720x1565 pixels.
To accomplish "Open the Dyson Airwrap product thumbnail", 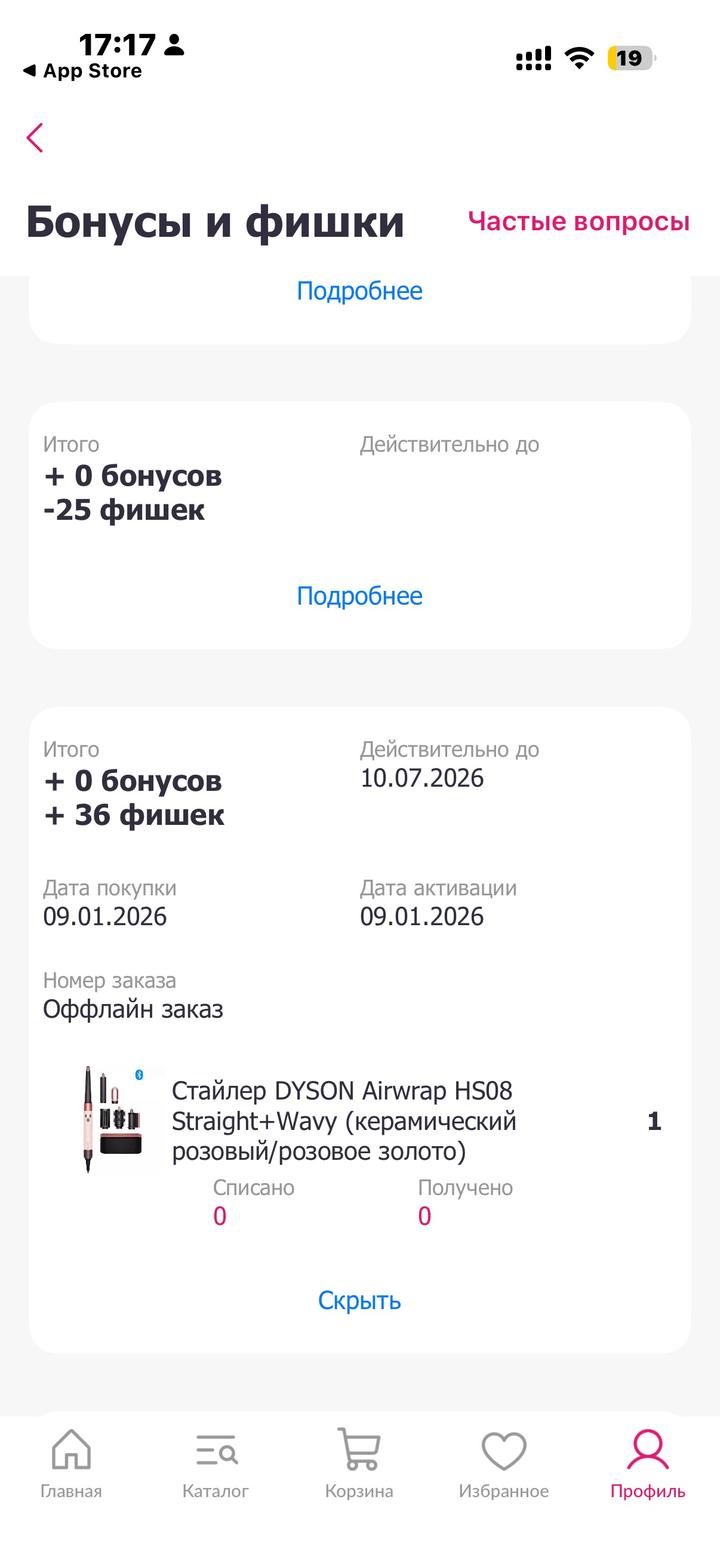I will [x=120, y=1119].
